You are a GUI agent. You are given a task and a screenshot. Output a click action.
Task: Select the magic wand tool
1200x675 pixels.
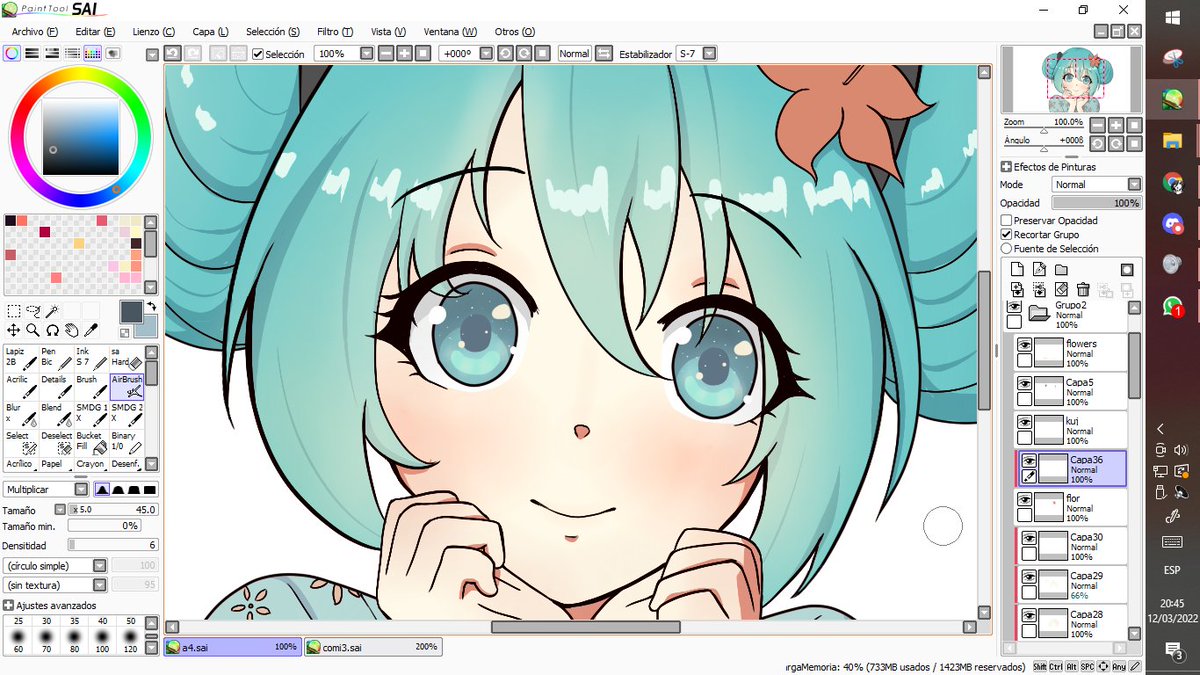[52, 312]
